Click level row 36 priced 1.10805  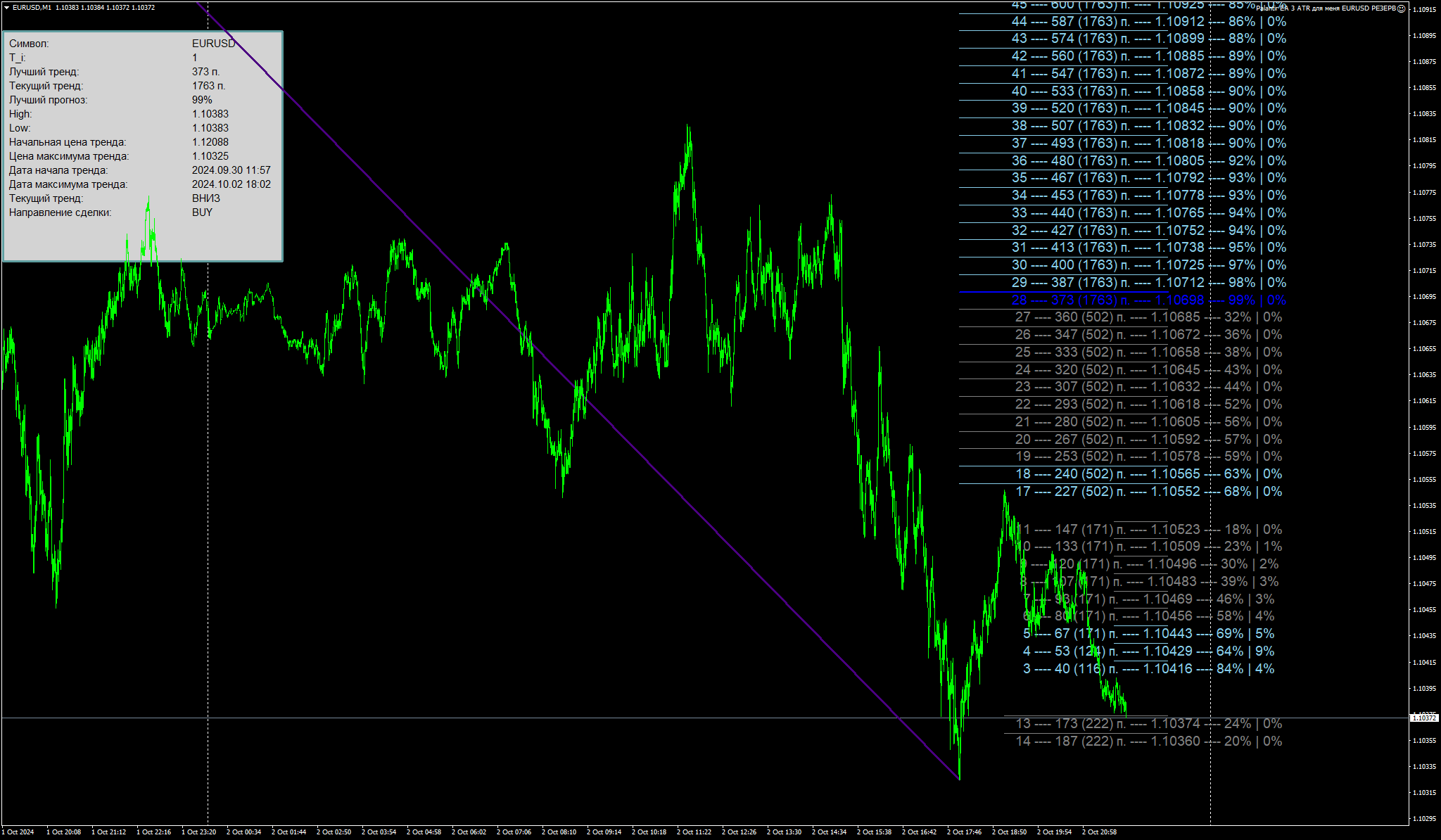coord(1149,161)
